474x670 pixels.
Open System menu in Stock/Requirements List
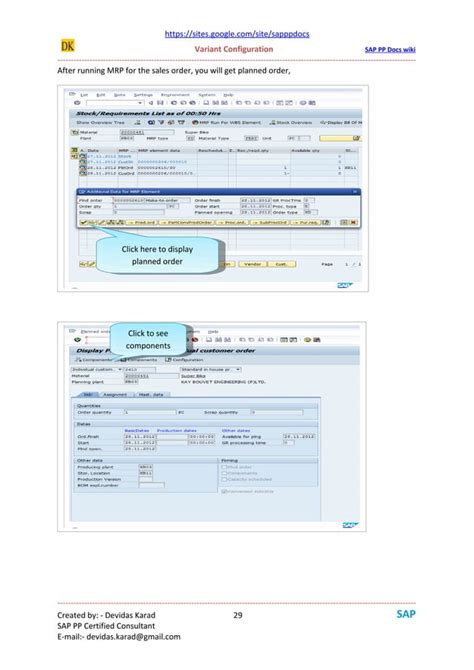pyautogui.click(x=207, y=95)
